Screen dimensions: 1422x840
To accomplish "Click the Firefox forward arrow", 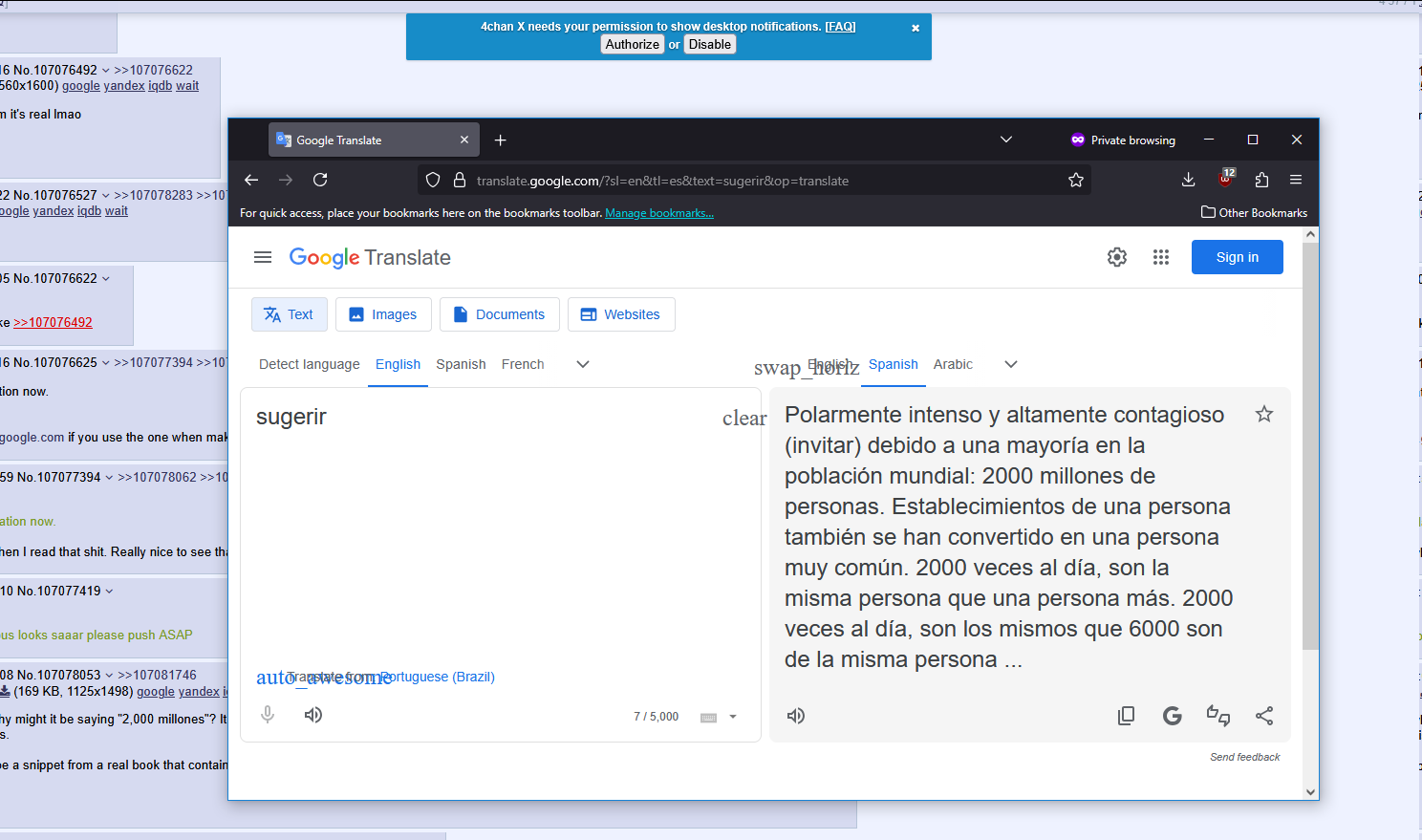I will point(286,180).
